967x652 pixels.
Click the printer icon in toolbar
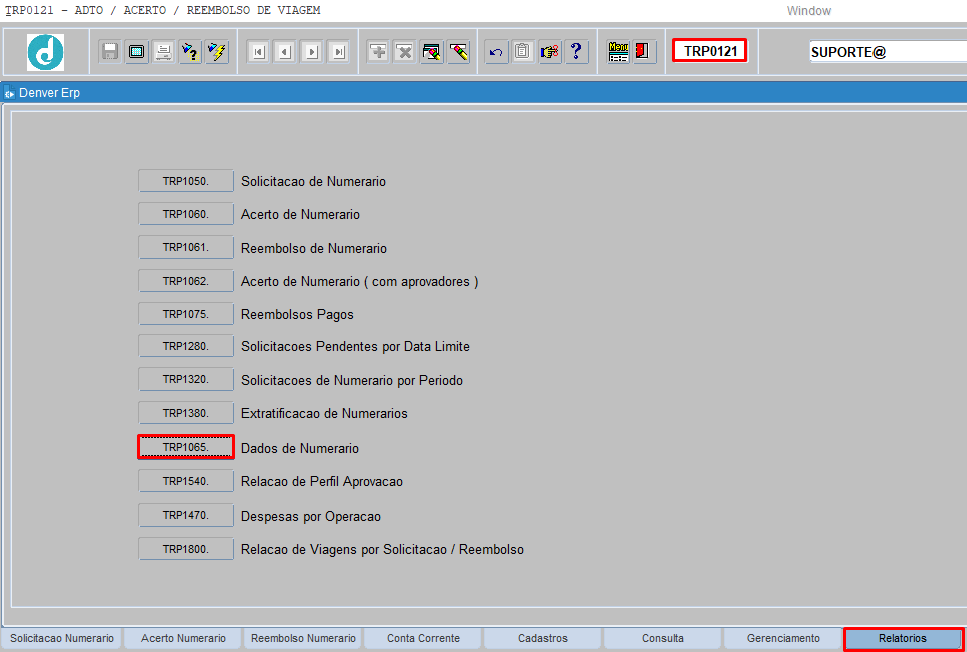(163, 52)
